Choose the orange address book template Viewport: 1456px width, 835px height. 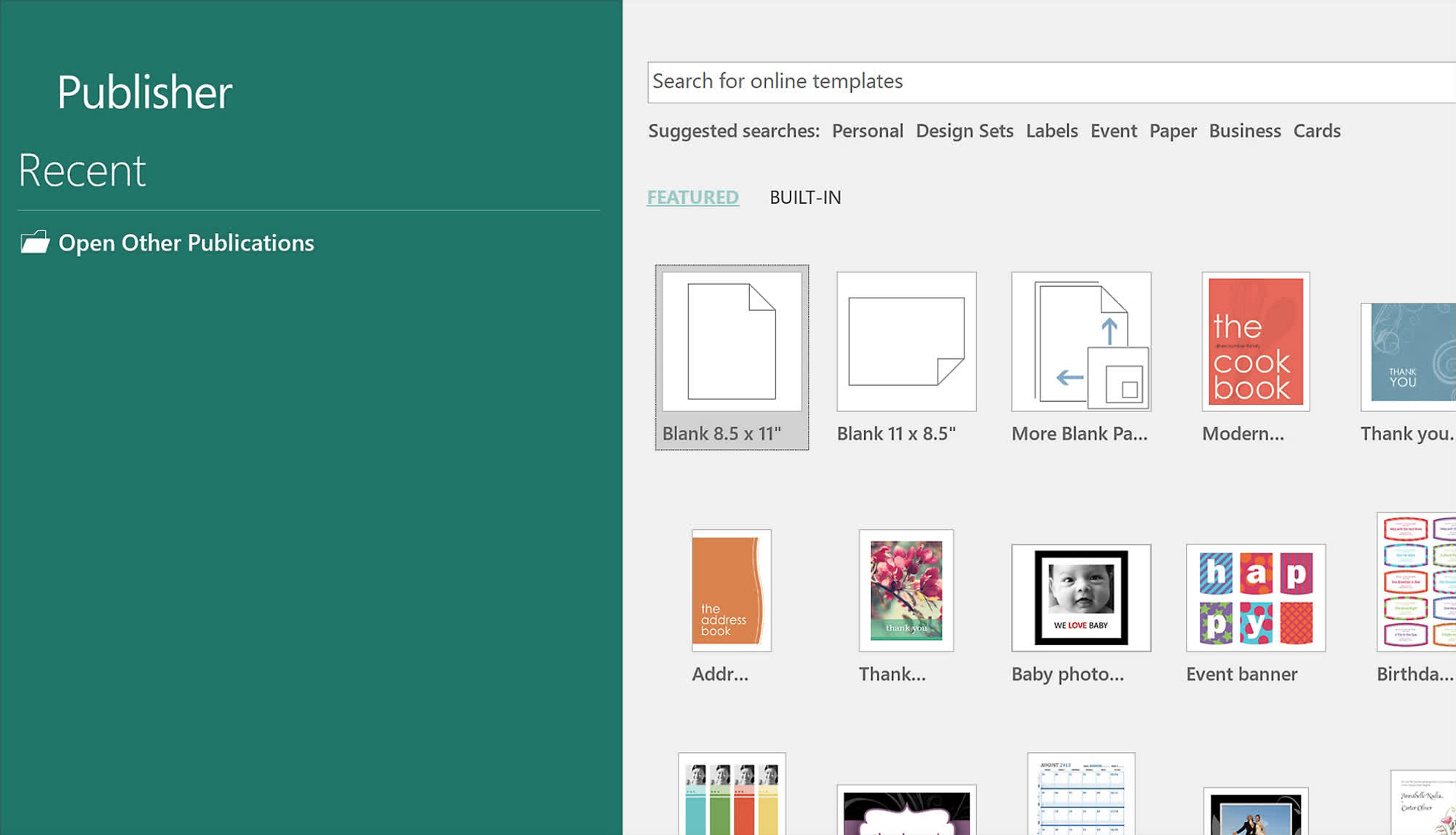[731, 590]
